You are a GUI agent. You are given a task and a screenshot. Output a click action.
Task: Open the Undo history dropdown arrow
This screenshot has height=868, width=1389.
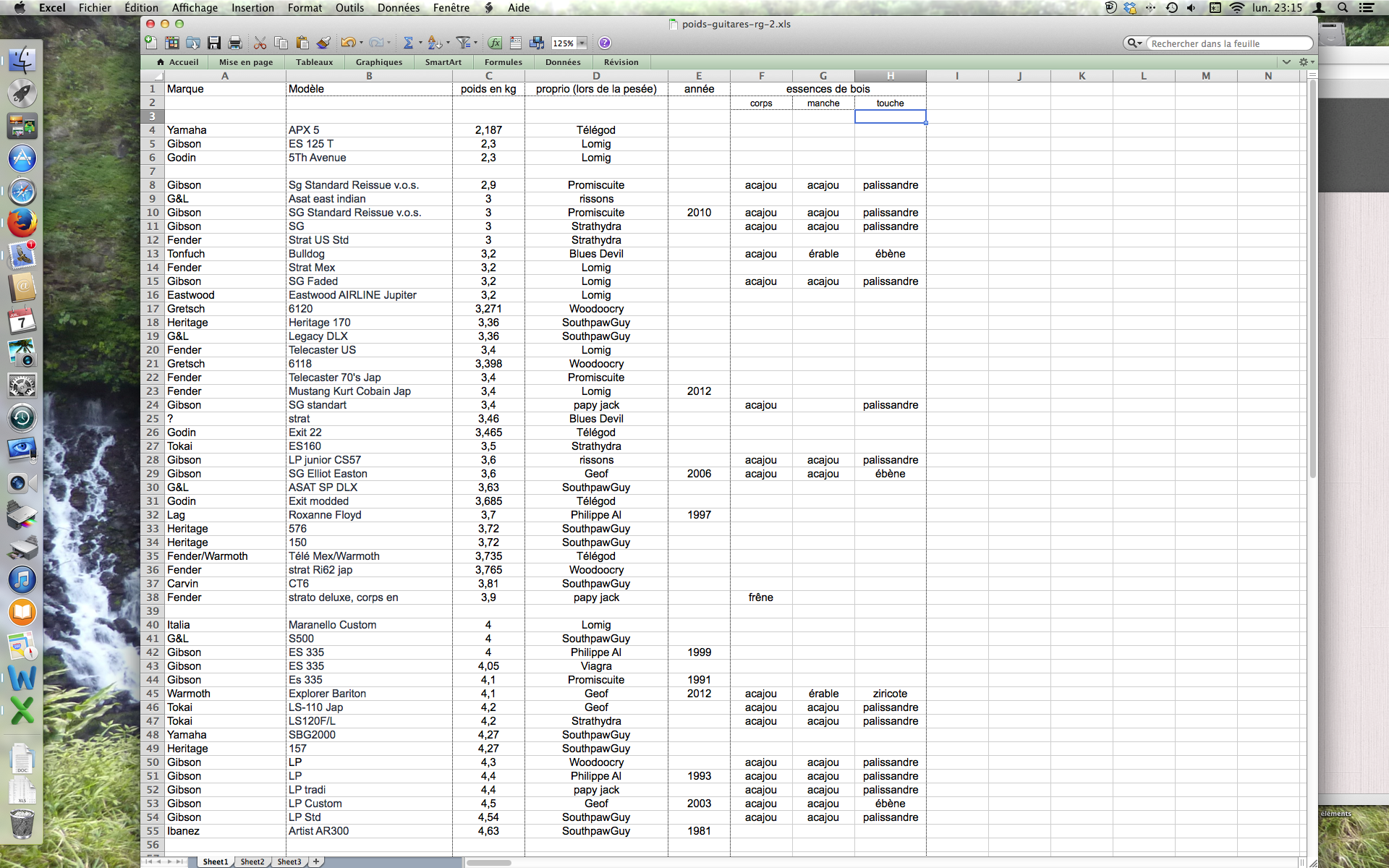tap(362, 43)
